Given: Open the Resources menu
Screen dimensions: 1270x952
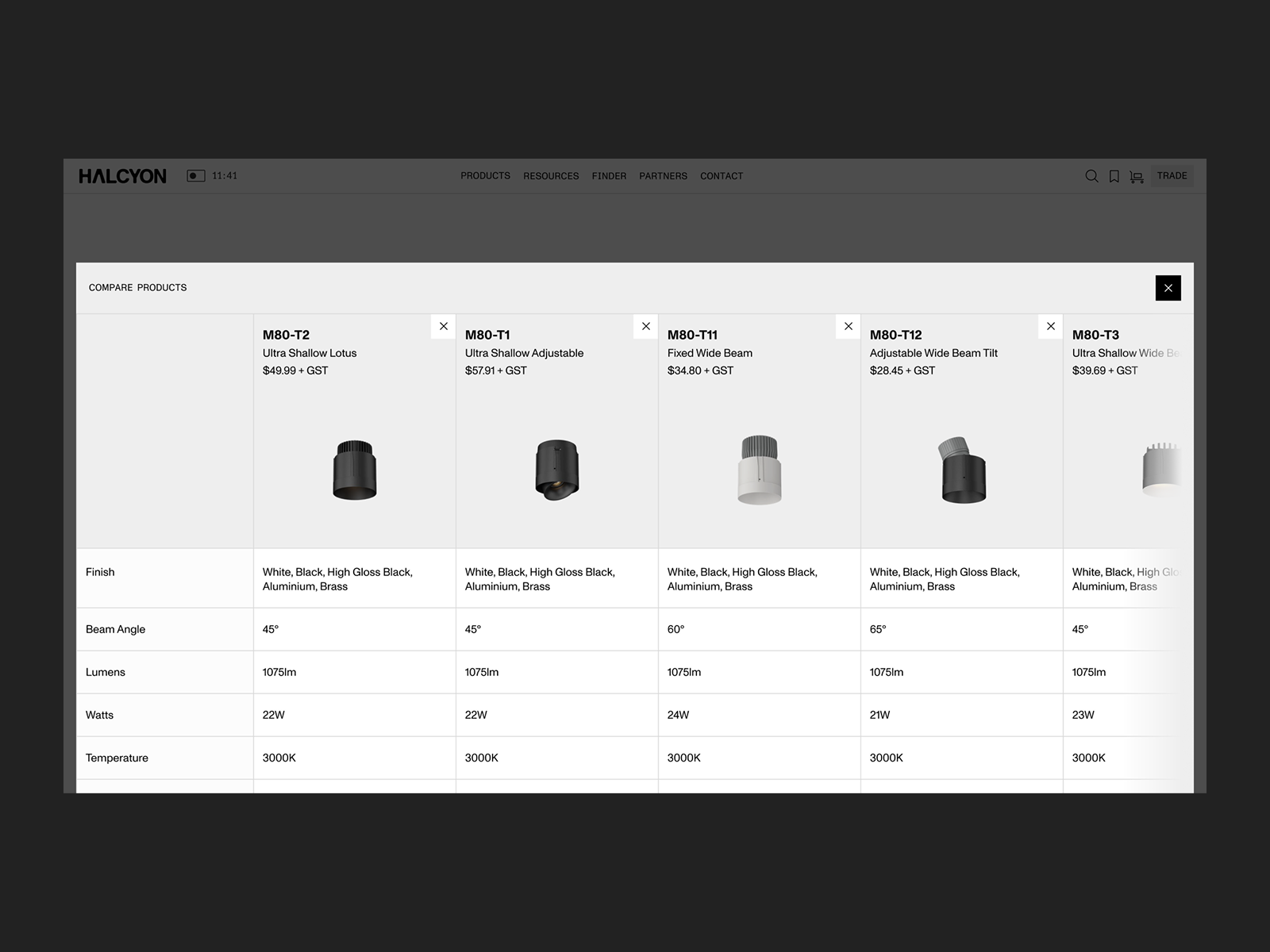Looking at the screenshot, I should click(x=551, y=176).
